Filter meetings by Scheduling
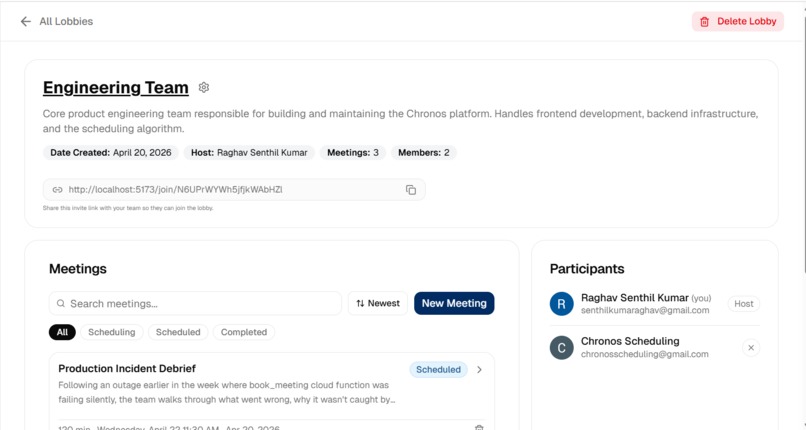 tap(112, 332)
